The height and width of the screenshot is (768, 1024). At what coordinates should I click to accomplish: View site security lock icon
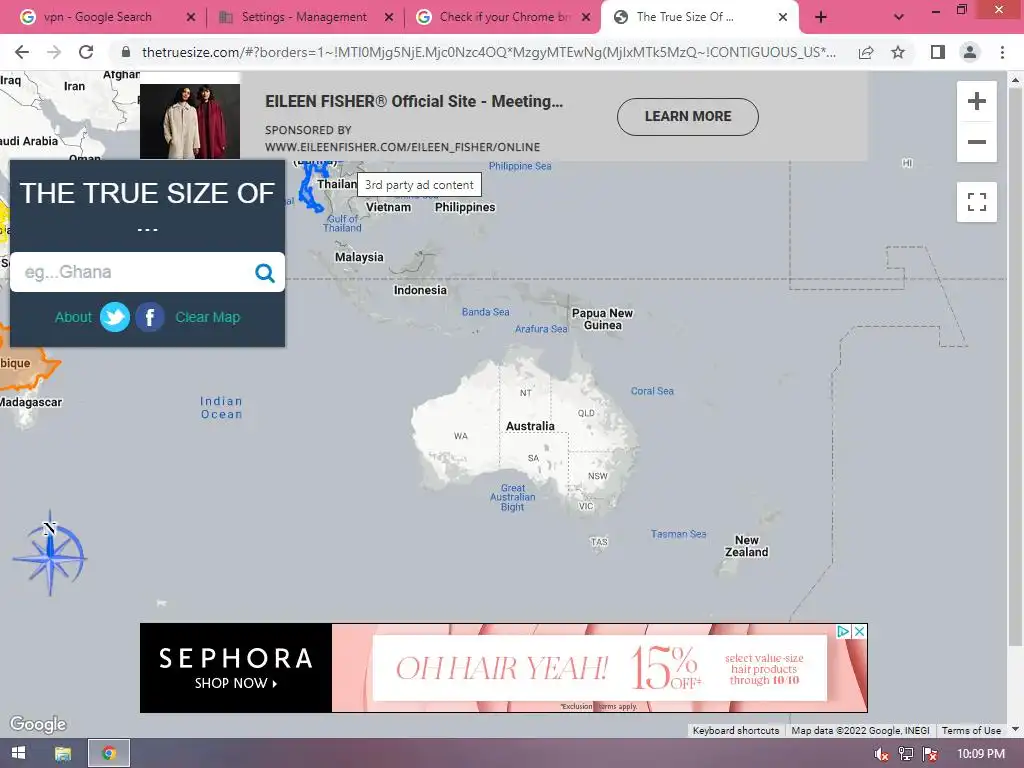(126, 52)
